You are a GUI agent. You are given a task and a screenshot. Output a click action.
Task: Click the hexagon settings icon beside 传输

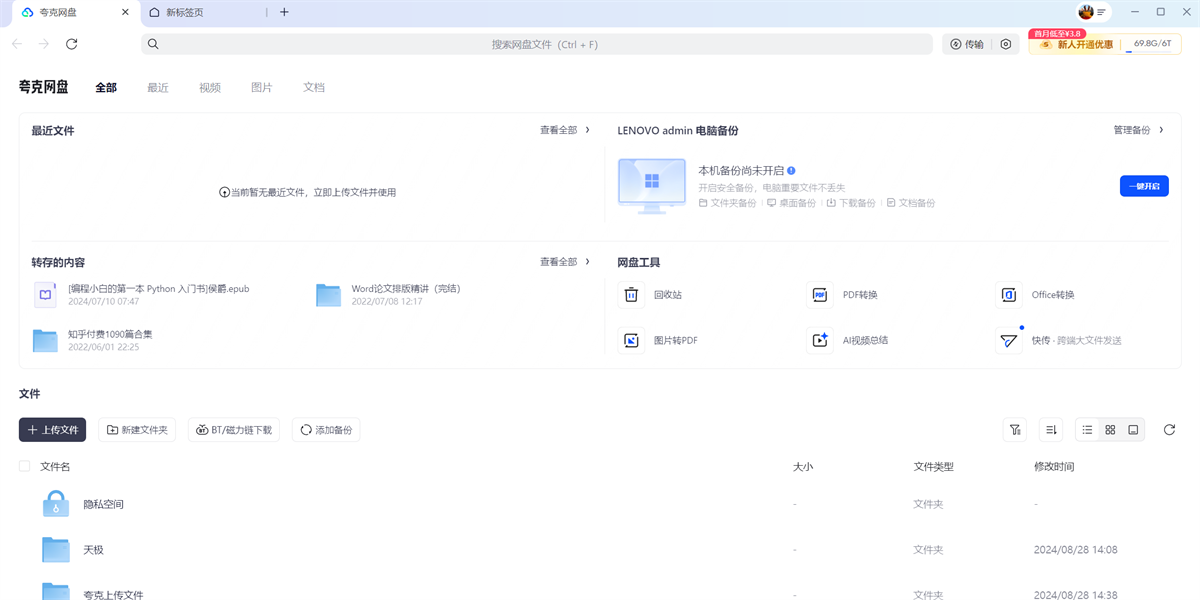tap(1006, 44)
